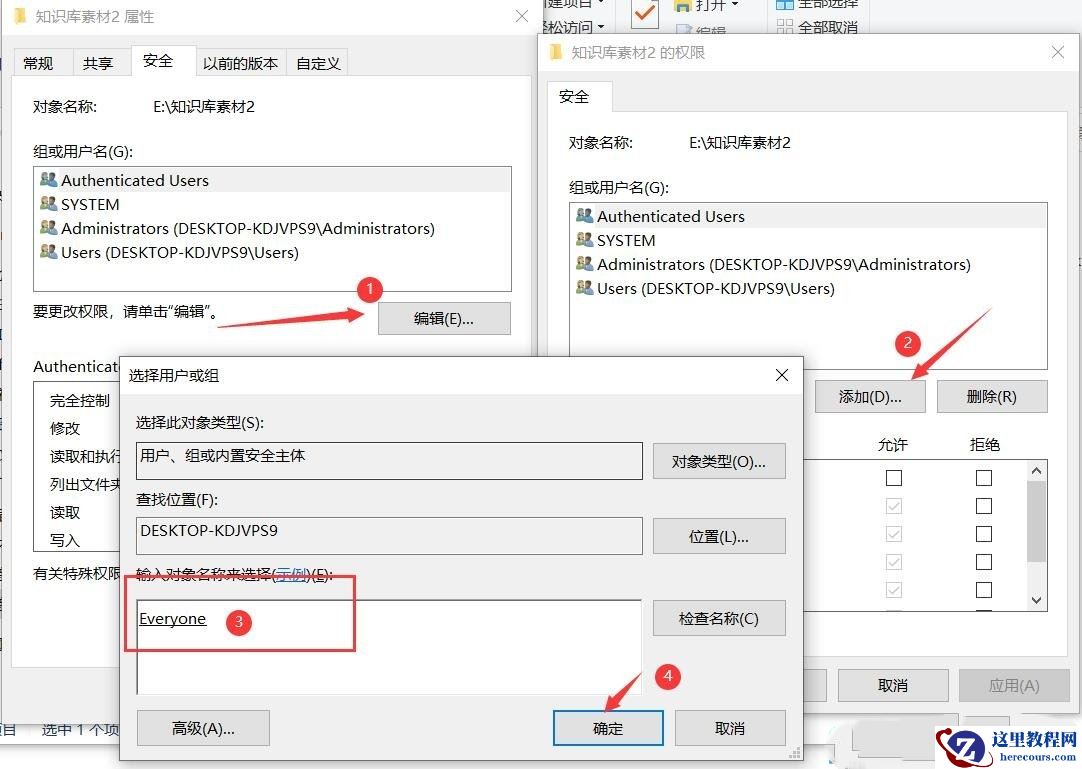Click the folder icon in 知识库素材2 属性 title bar

point(18,16)
